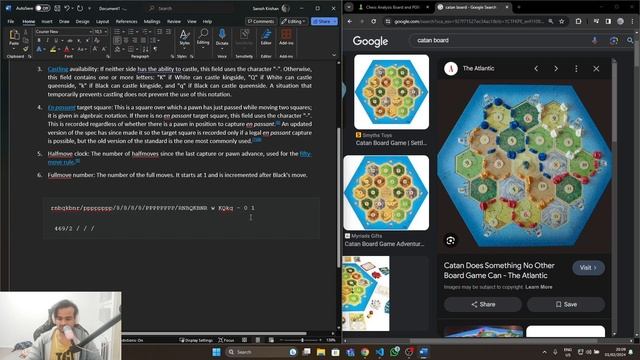Toggle Show/Hide paragraph marks
Viewport: 640px width, 360px height.
point(155,49)
